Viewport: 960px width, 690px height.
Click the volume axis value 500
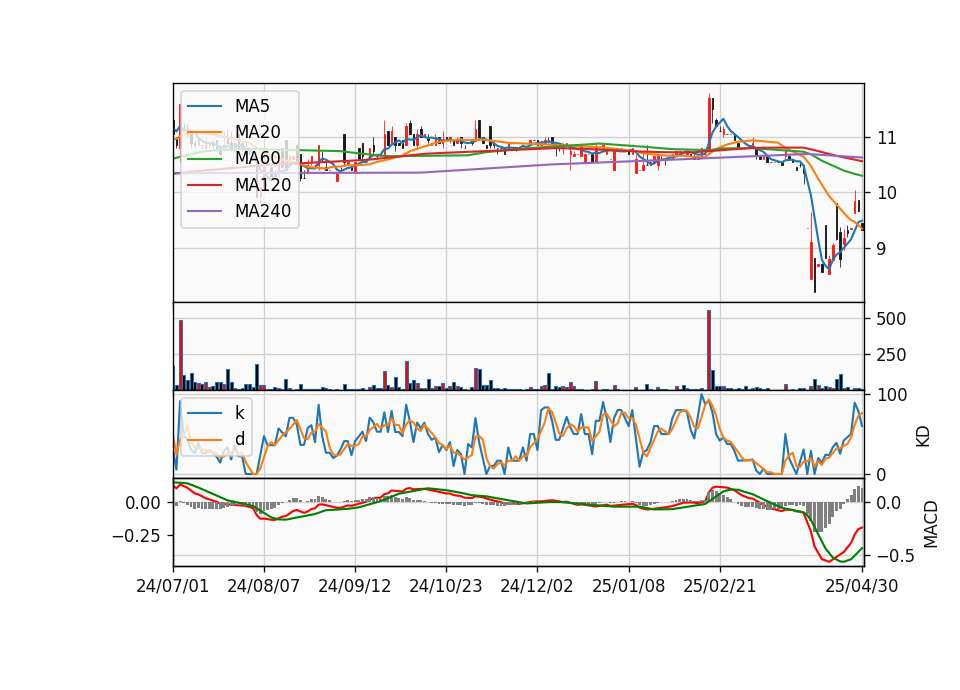[891, 319]
